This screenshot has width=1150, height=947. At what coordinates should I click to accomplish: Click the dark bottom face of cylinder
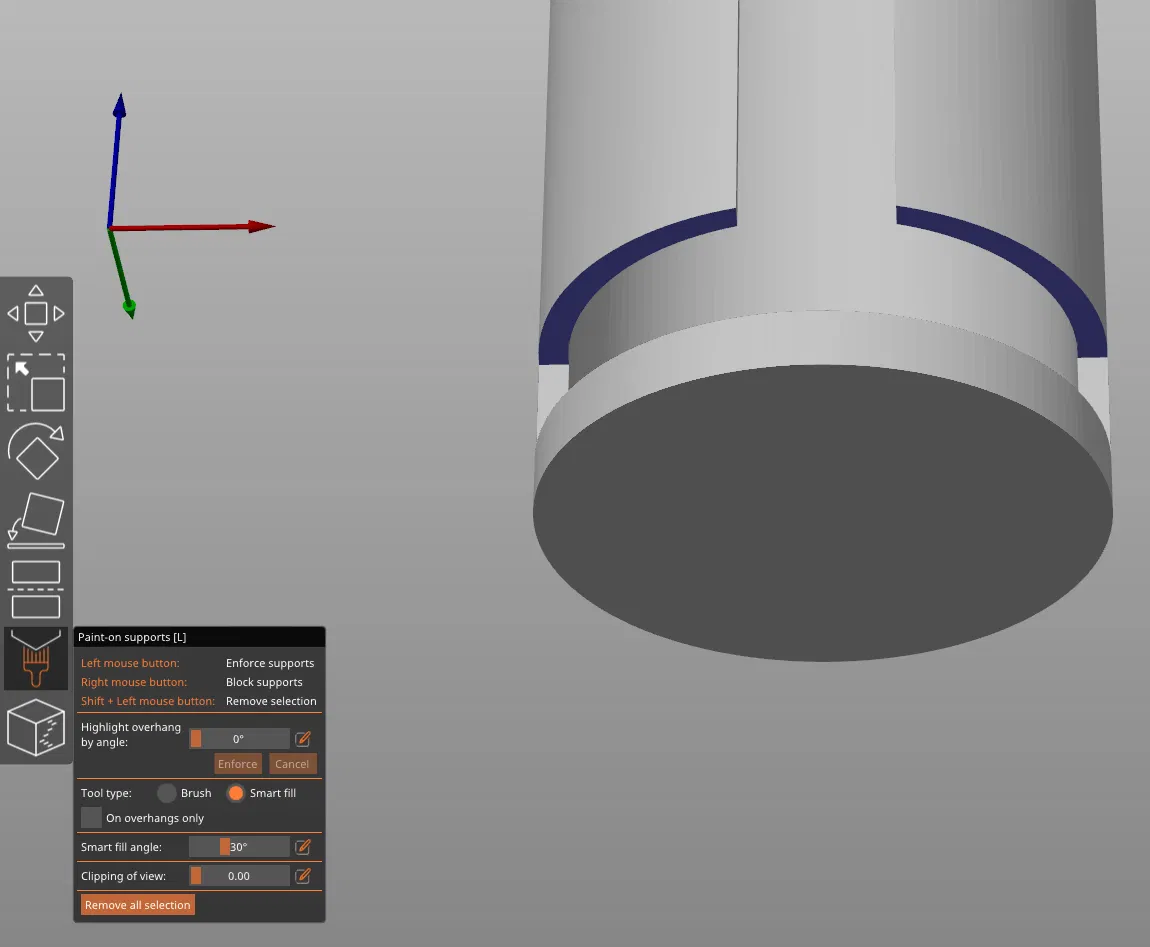(821, 513)
